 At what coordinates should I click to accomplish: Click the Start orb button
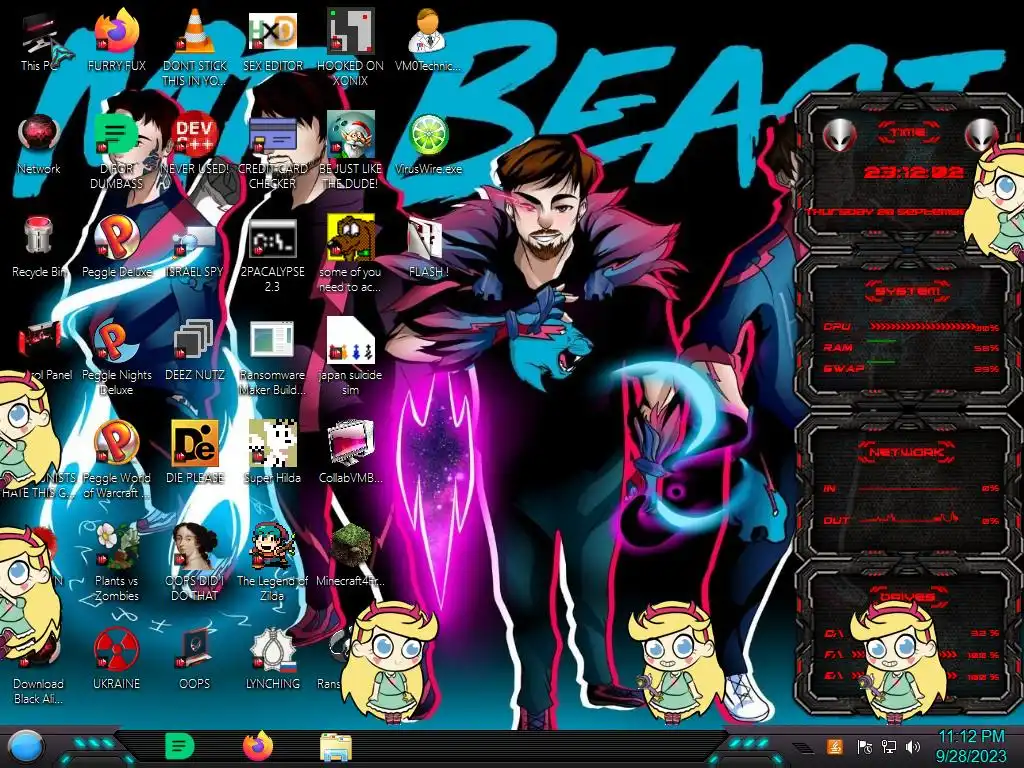(x=26, y=747)
